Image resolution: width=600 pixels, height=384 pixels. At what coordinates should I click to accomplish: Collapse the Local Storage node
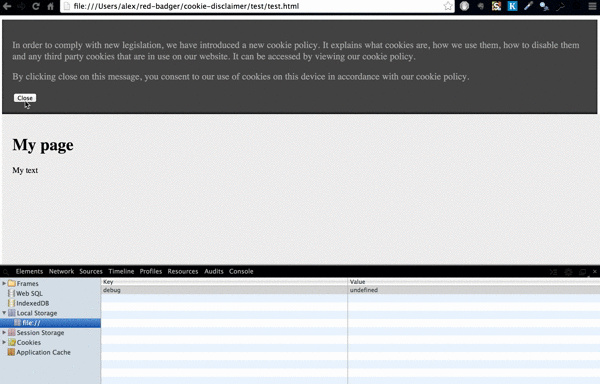click(x=4, y=313)
